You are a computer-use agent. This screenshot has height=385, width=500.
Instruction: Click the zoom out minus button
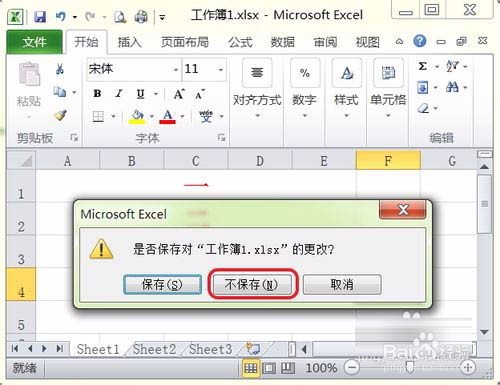tap(352, 368)
